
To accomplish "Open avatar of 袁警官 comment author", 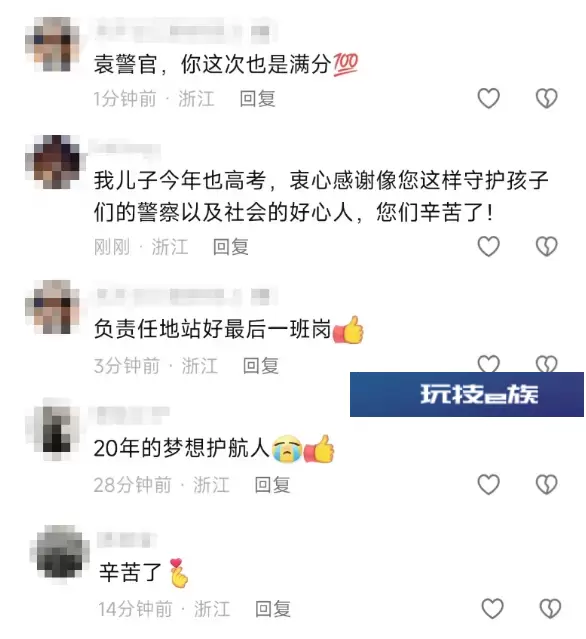I will click(53, 44).
